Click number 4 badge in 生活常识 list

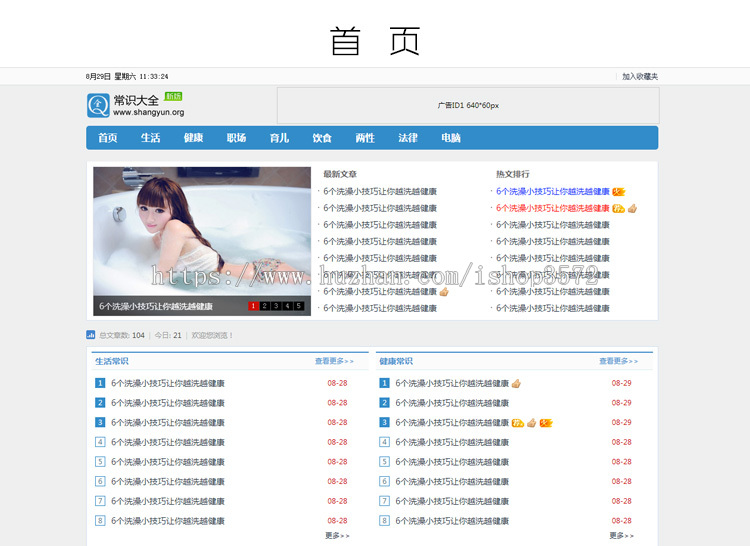pyautogui.click(x=100, y=442)
